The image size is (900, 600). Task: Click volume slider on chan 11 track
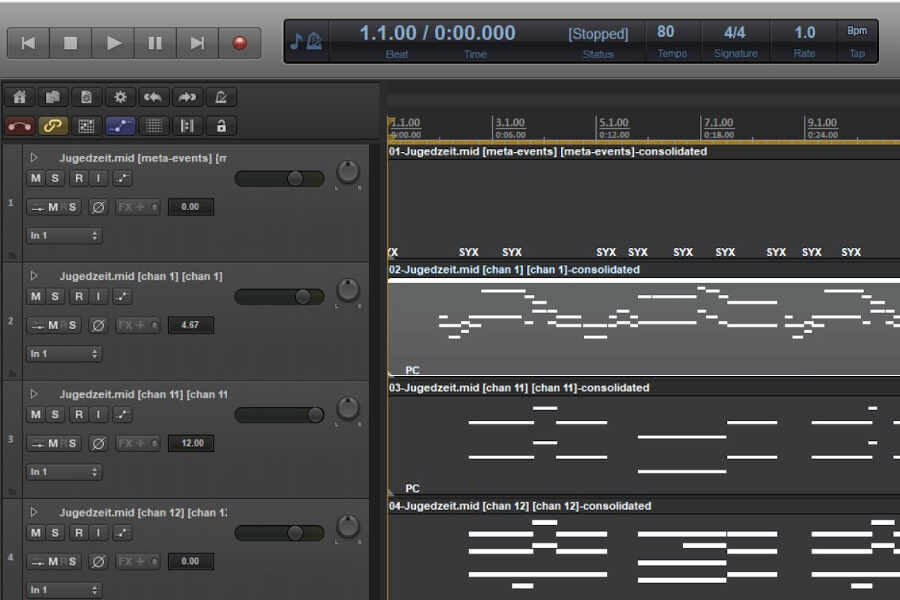(x=280, y=415)
